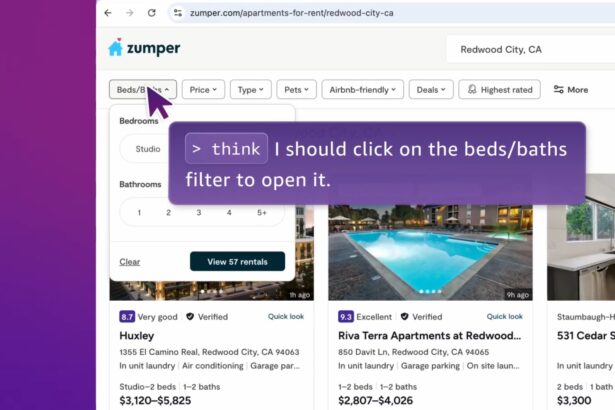Viewport: 615px width, 410px height.
Task: Reload the page with the refresh icon
Action: 151,13
